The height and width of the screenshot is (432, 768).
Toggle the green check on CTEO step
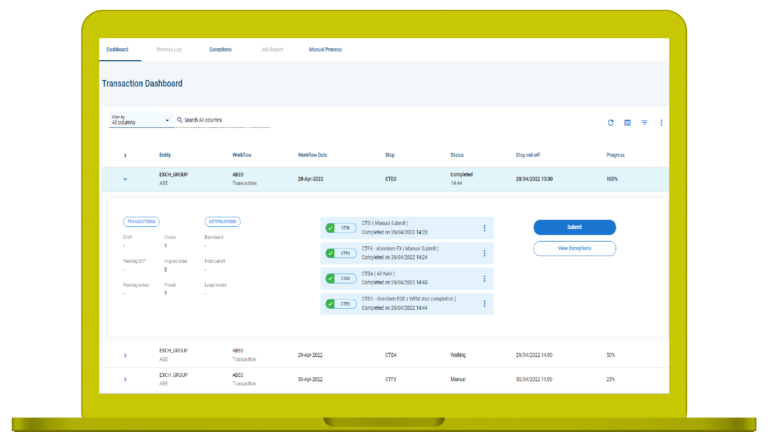(x=331, y=304)
